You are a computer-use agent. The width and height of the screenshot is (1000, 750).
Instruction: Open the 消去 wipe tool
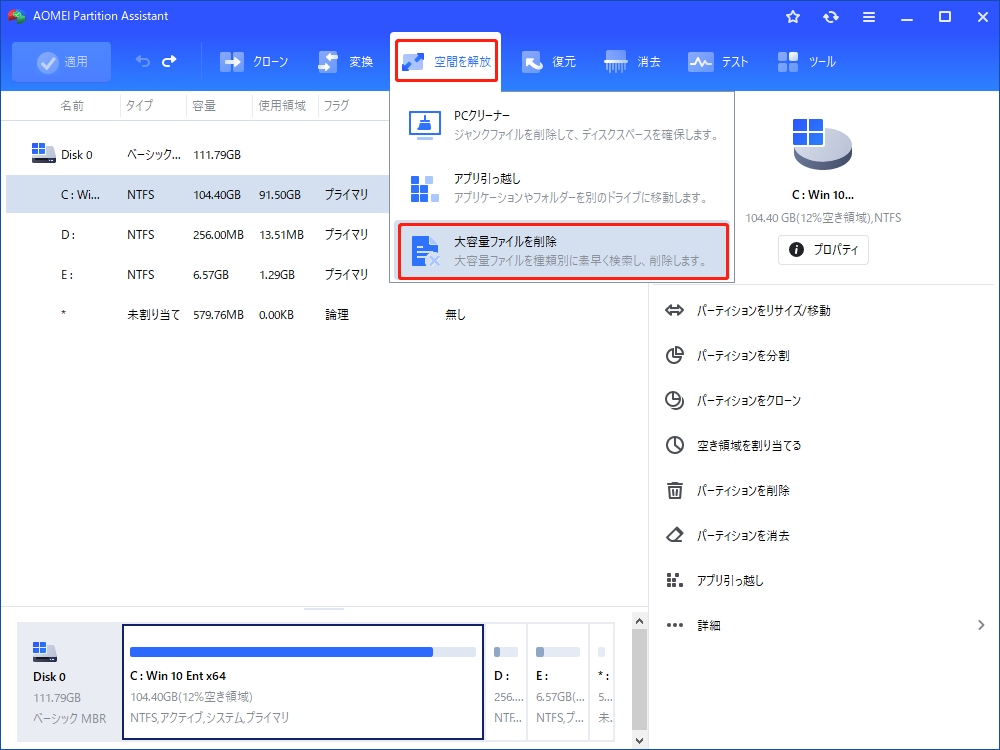[x=632, y=62]
